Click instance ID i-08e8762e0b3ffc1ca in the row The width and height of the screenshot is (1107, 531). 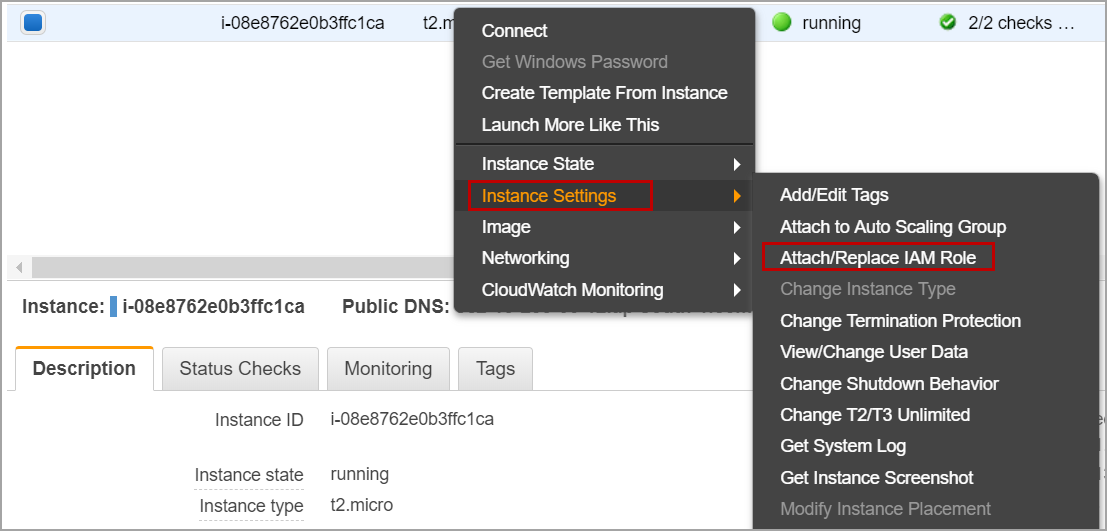pyautogui.click(x=302, y=23)
